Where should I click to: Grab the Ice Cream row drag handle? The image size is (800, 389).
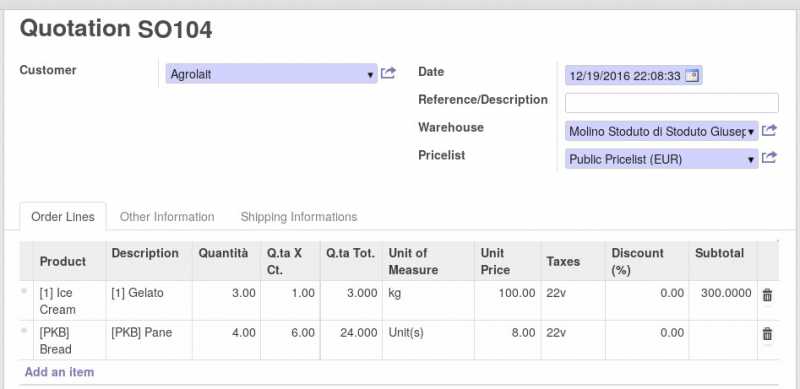[24, 291]
